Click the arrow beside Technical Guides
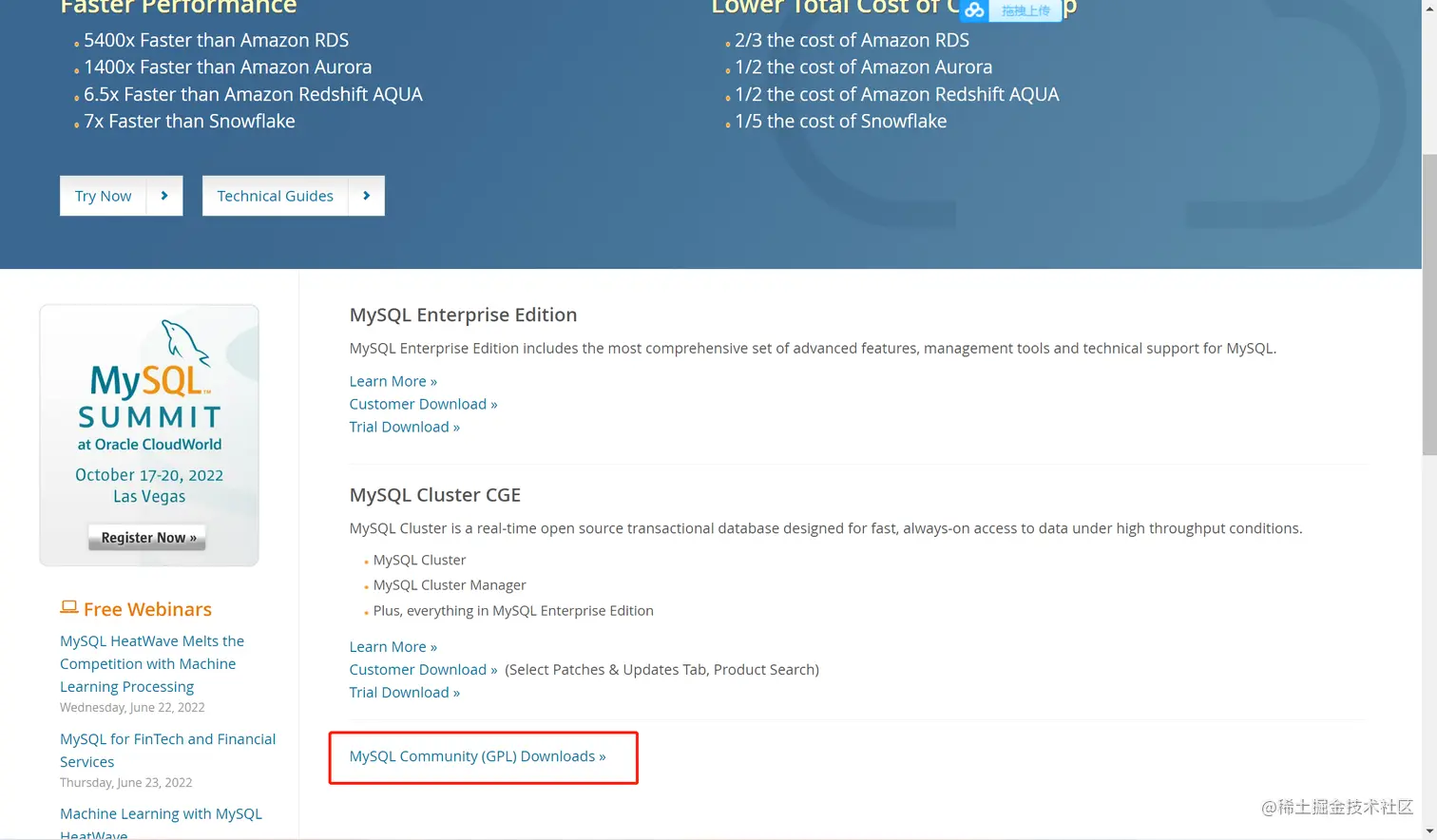The image size is (1437, 840). 366,196
